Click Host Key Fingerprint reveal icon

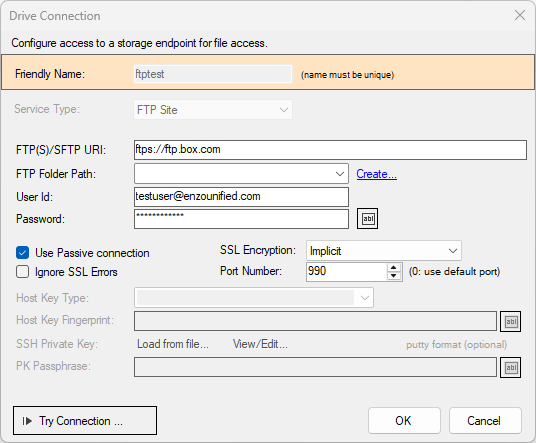click(x=511, y=321)
